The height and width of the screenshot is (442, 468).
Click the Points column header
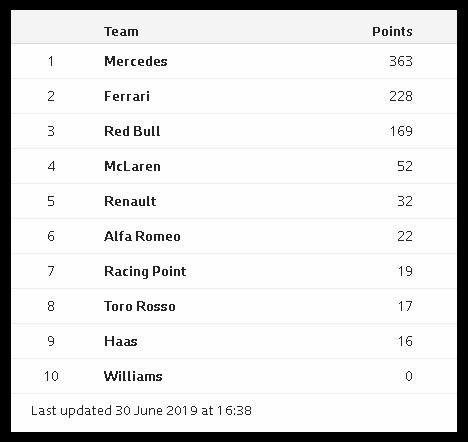tap(392, 32)
